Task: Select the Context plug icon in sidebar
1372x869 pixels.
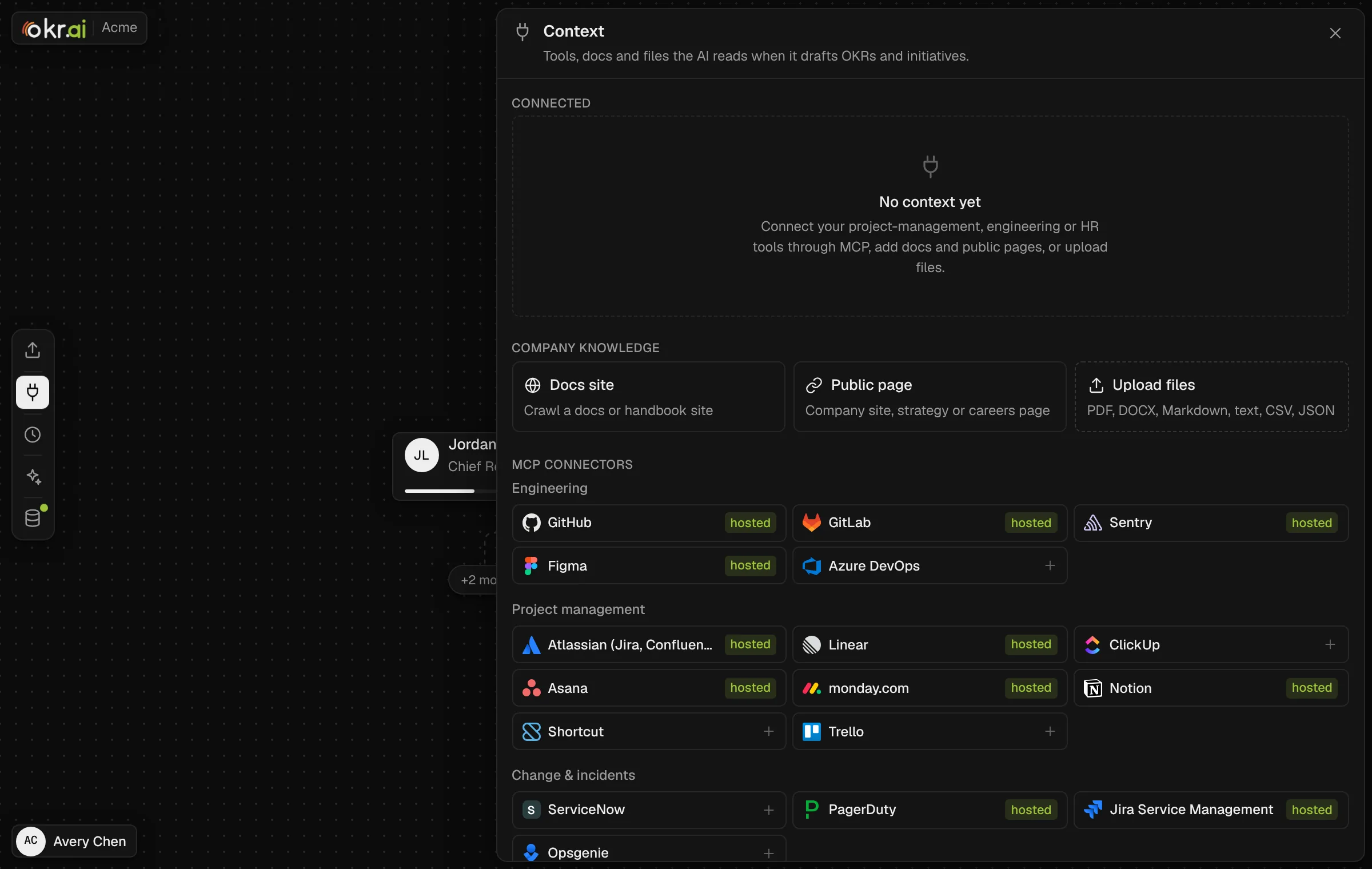Action: coord(33,392)
